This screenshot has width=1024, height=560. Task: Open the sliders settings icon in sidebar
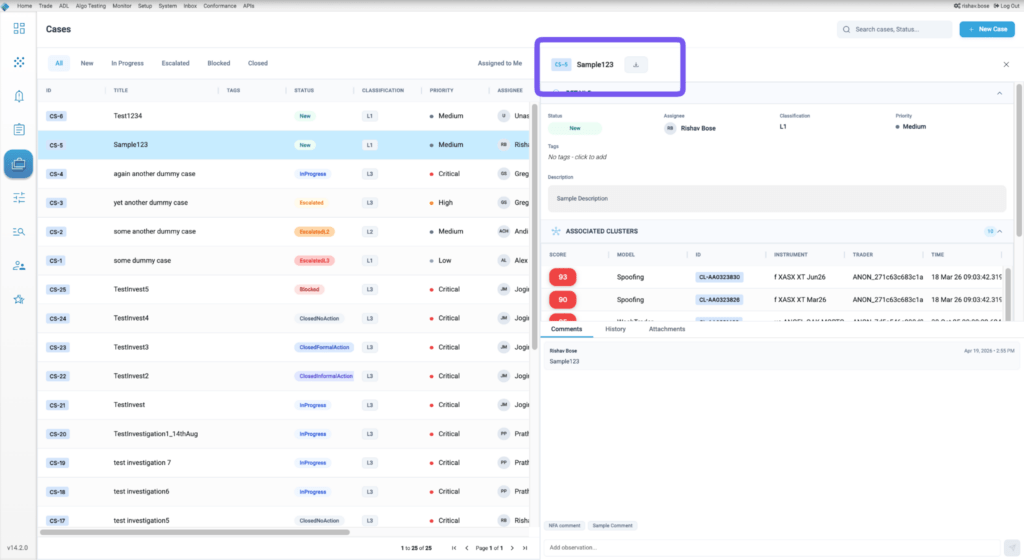[x=19, y=197]
